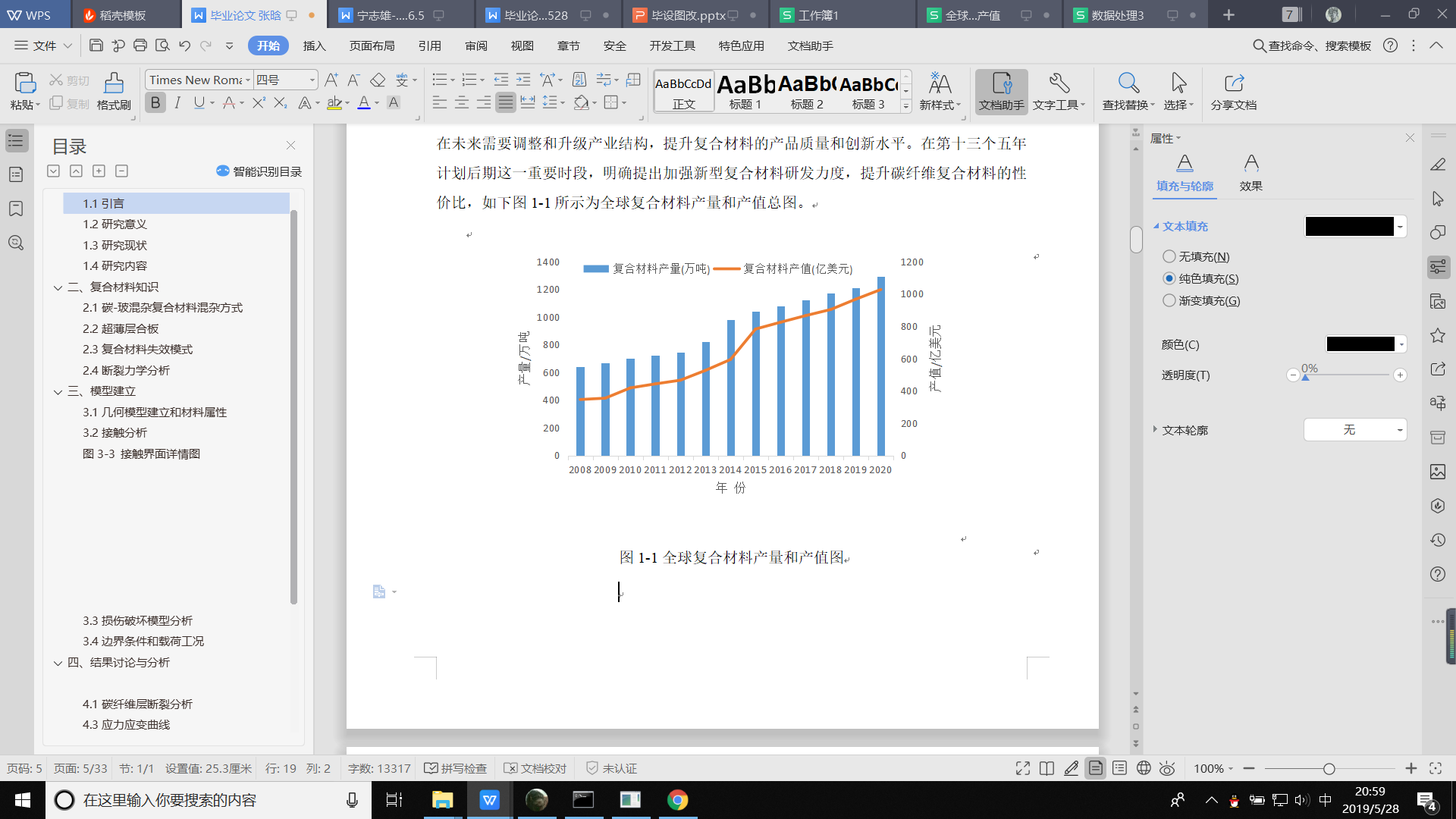1456x819 pixels.
Task: Select the Gradient Fill radio option
Action: tap(1169, 300)
